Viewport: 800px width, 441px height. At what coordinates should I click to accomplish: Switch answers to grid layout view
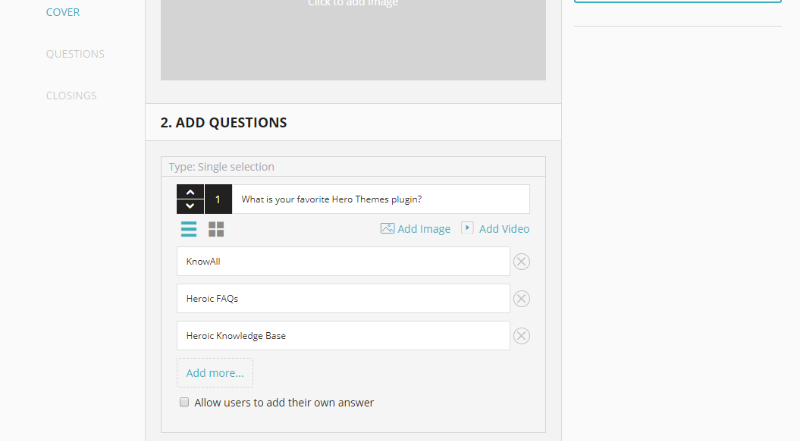pos(216,229)
